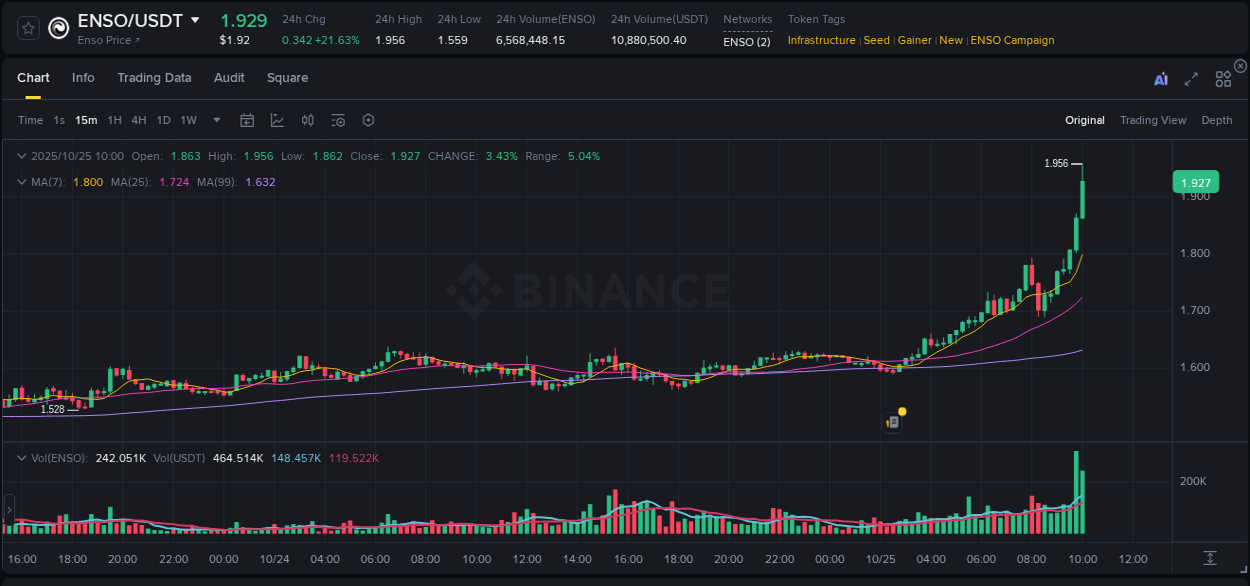Switch to the Trading Data tab

[154, 77]
